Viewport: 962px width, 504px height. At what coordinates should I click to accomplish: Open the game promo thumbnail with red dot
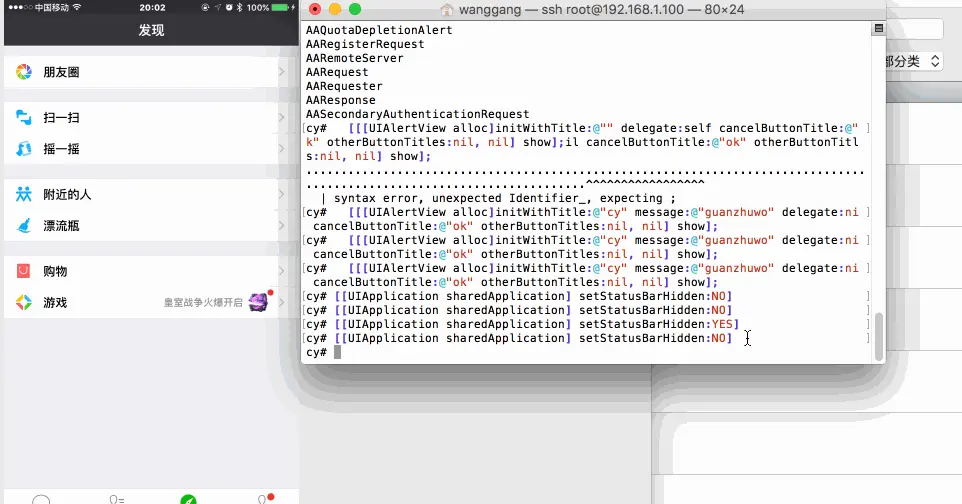[258, 301]
